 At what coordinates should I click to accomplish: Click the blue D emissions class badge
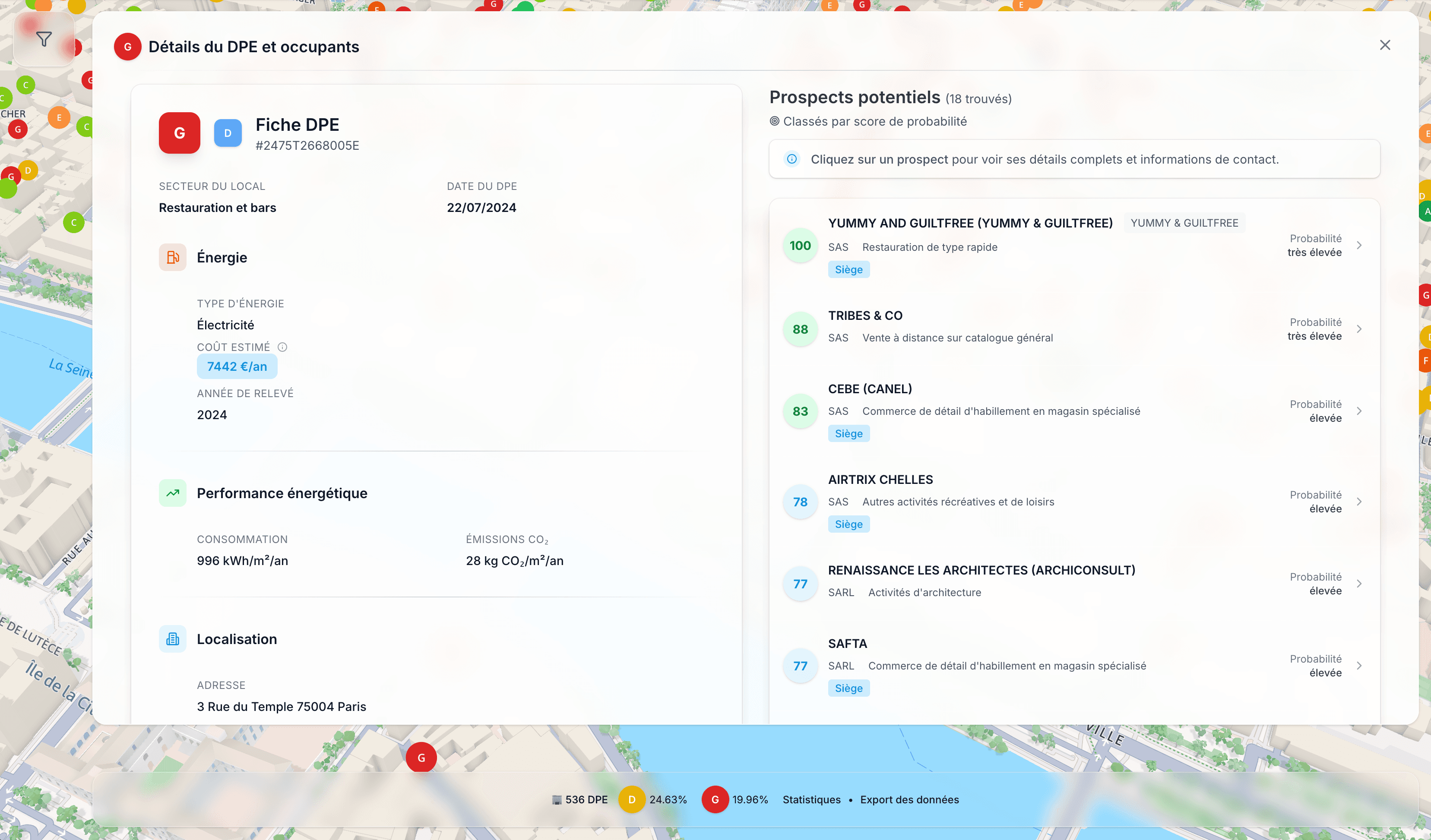point(228,133)
